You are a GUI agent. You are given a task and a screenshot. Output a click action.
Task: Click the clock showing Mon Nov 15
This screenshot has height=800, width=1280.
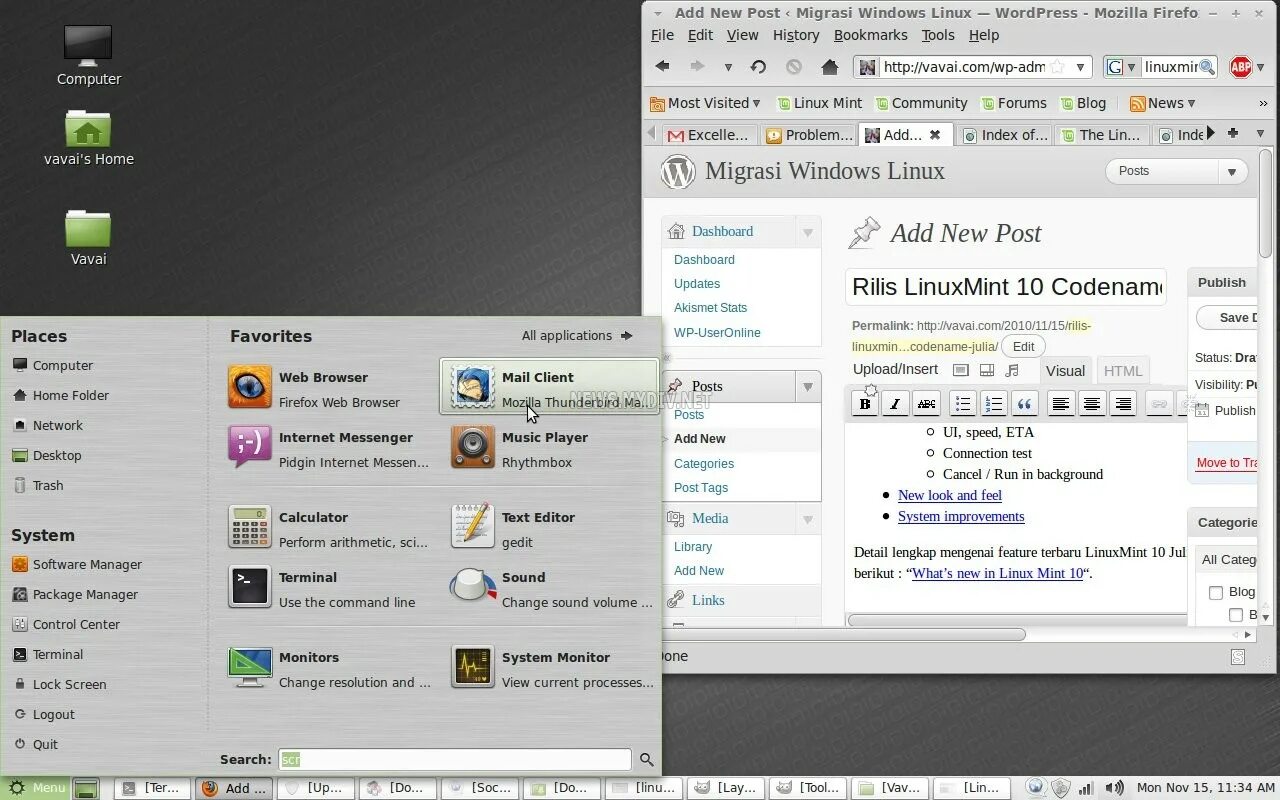click(1205, 788)
